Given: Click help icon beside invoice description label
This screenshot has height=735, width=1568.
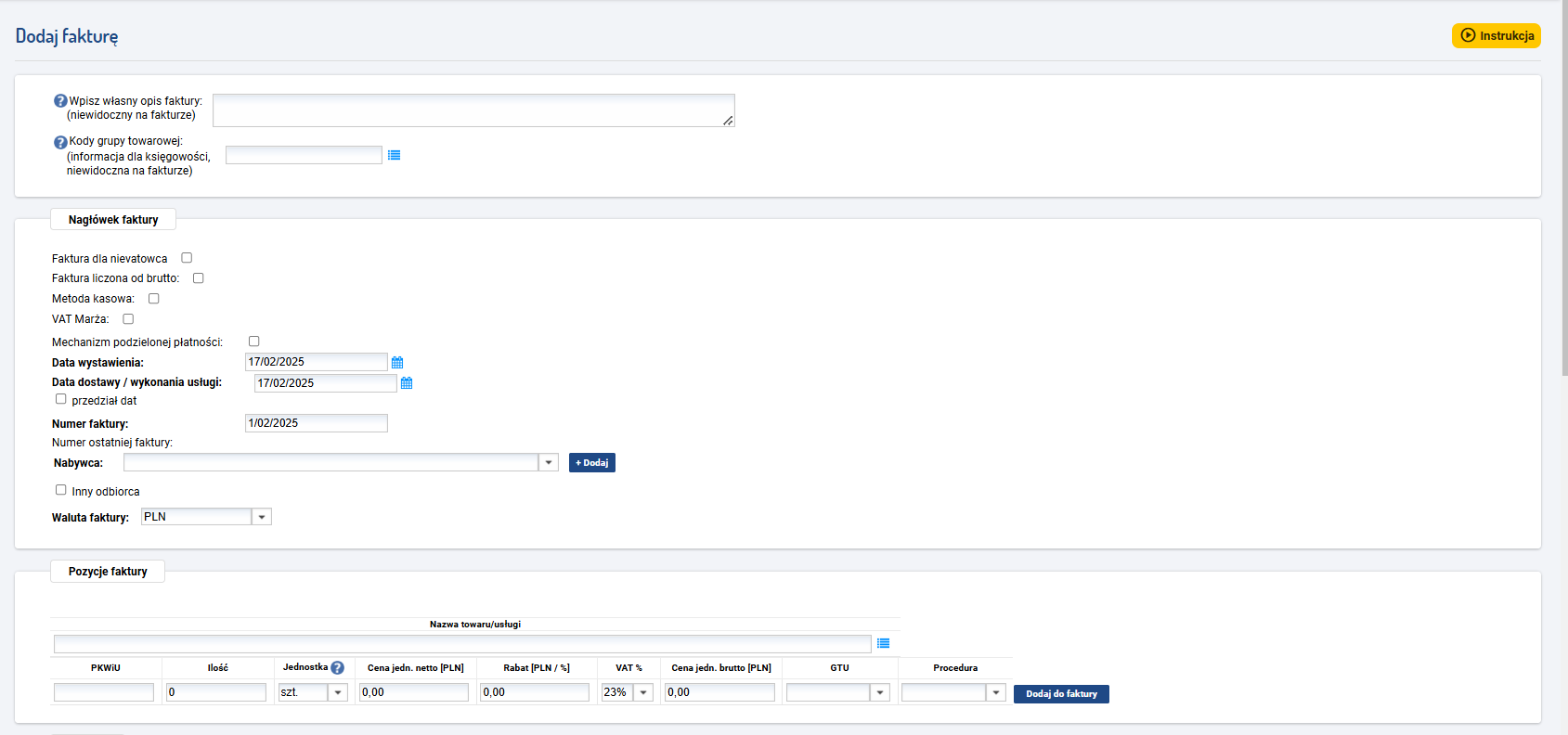Looking at the screenshot, I should 60,101.
